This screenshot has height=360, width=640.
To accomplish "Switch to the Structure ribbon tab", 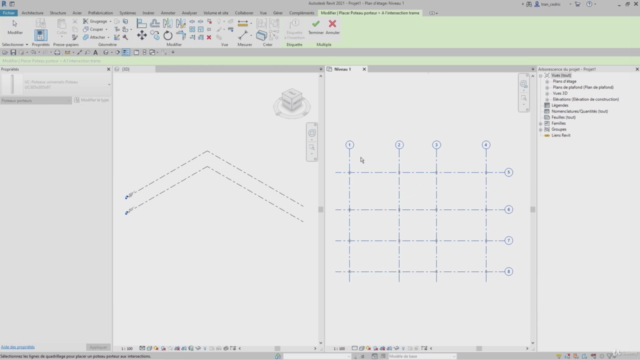I will pyautogui.click(x=58, y=13).
